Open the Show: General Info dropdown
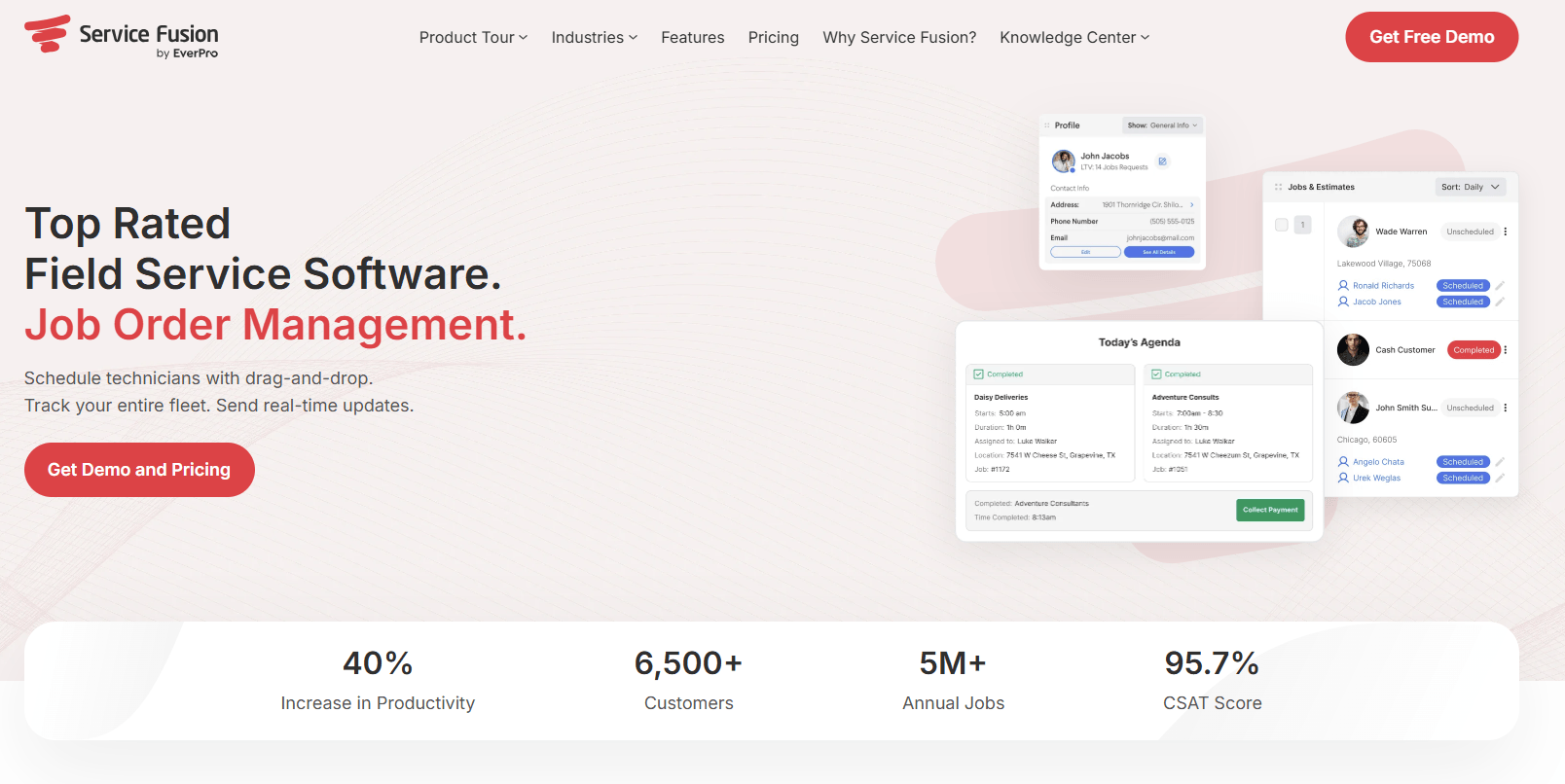Screen dimensions: 1565x784 click(x=1163, y=125)
